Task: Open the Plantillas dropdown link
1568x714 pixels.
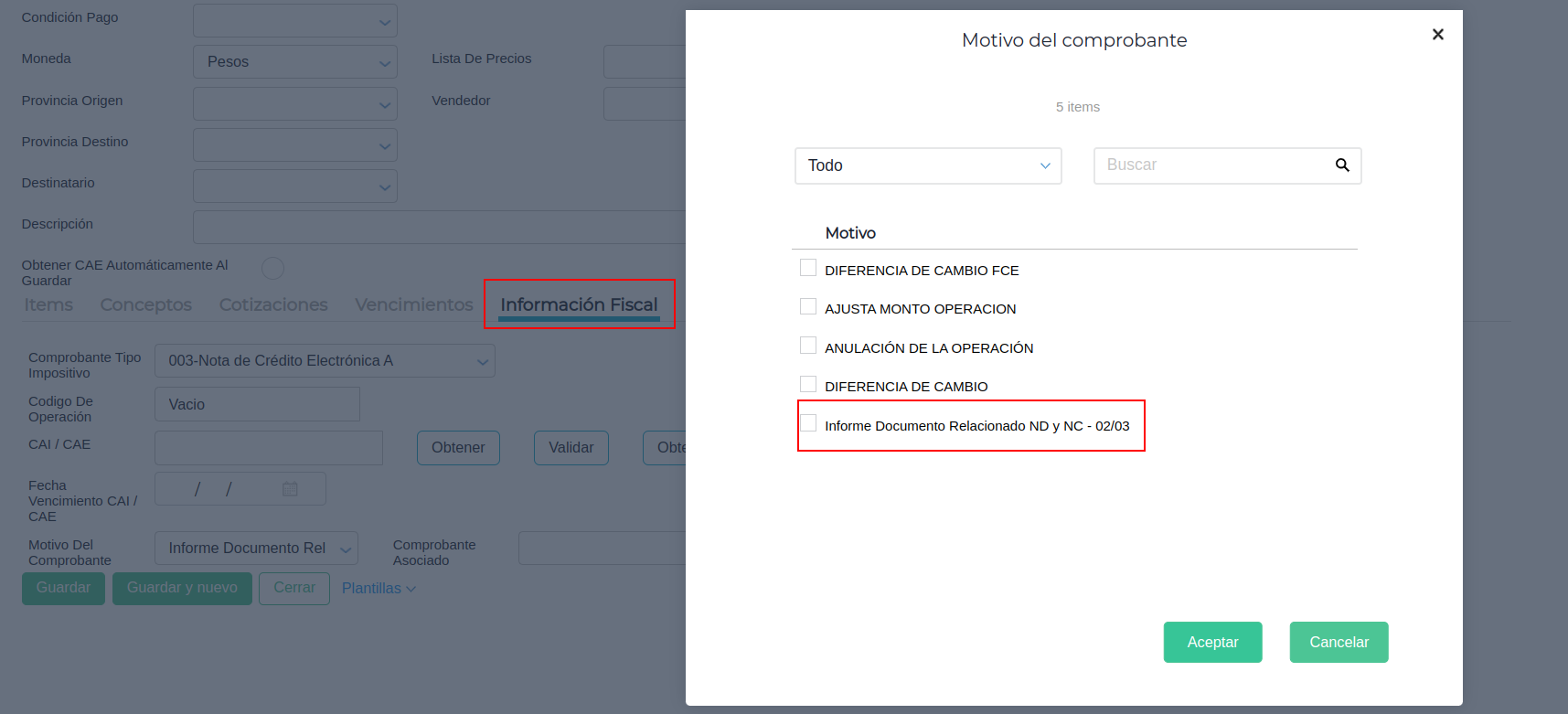Action: click(x=379, y=589)
